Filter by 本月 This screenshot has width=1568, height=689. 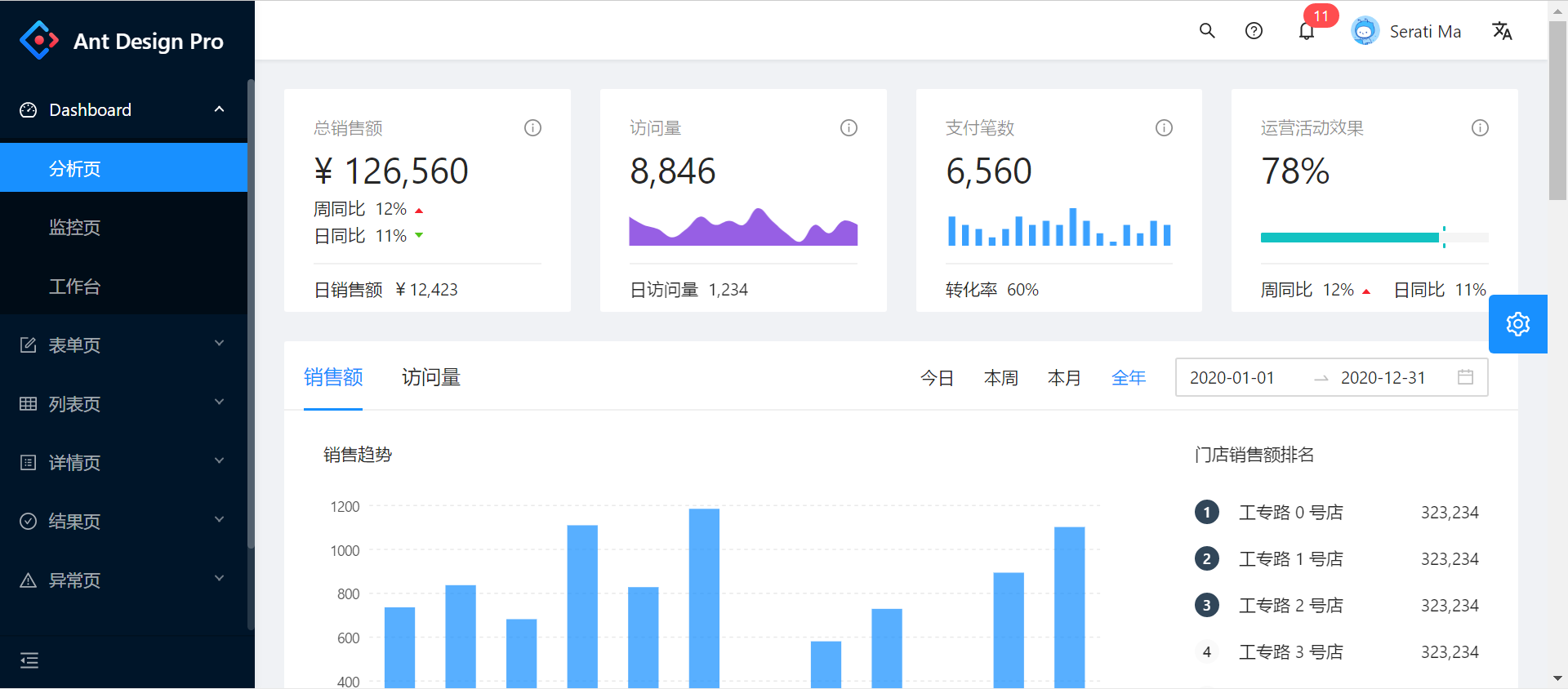[x=1064, y=378]
